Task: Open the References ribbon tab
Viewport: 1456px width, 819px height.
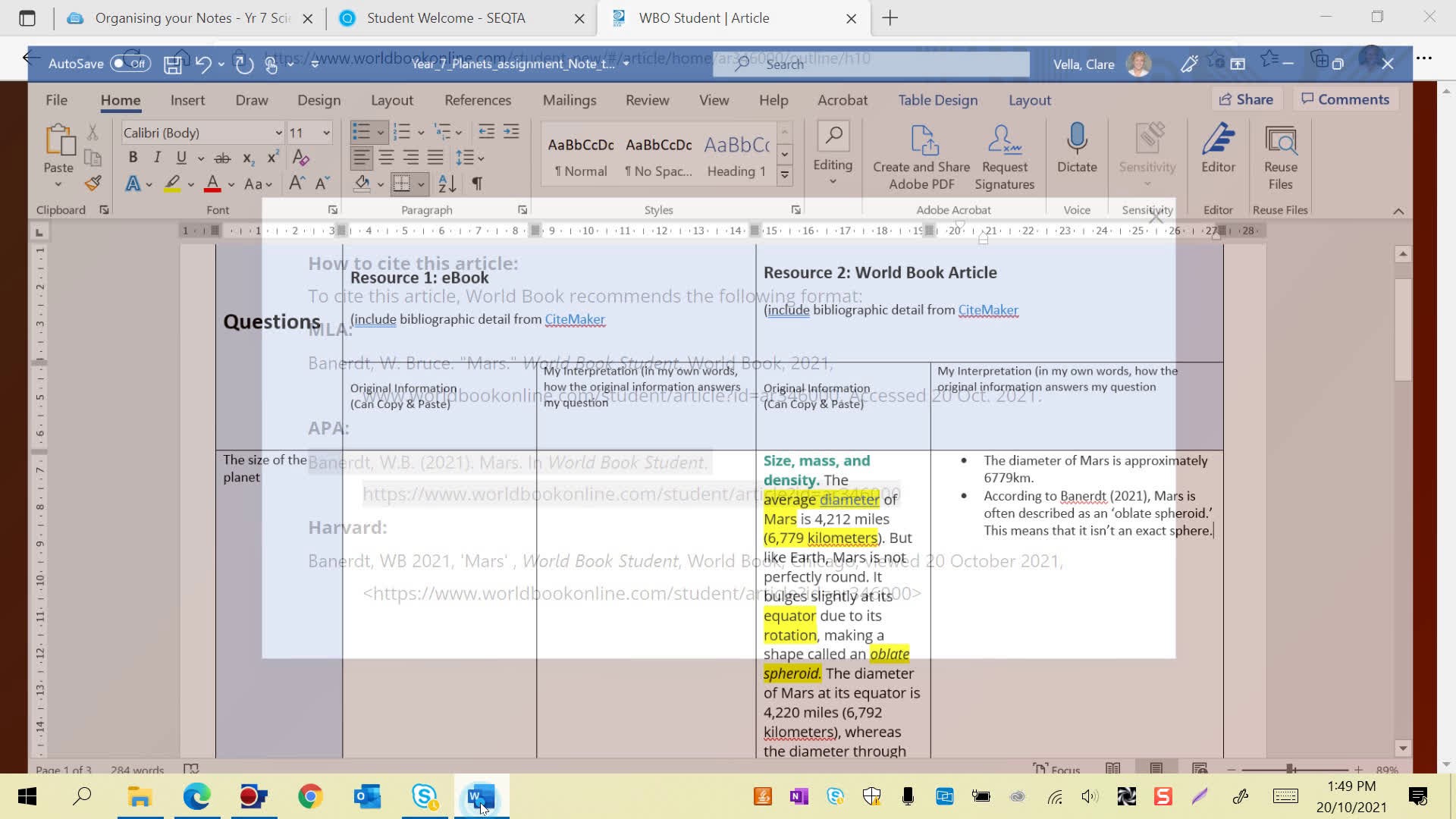Action: (x=477, y=100)
